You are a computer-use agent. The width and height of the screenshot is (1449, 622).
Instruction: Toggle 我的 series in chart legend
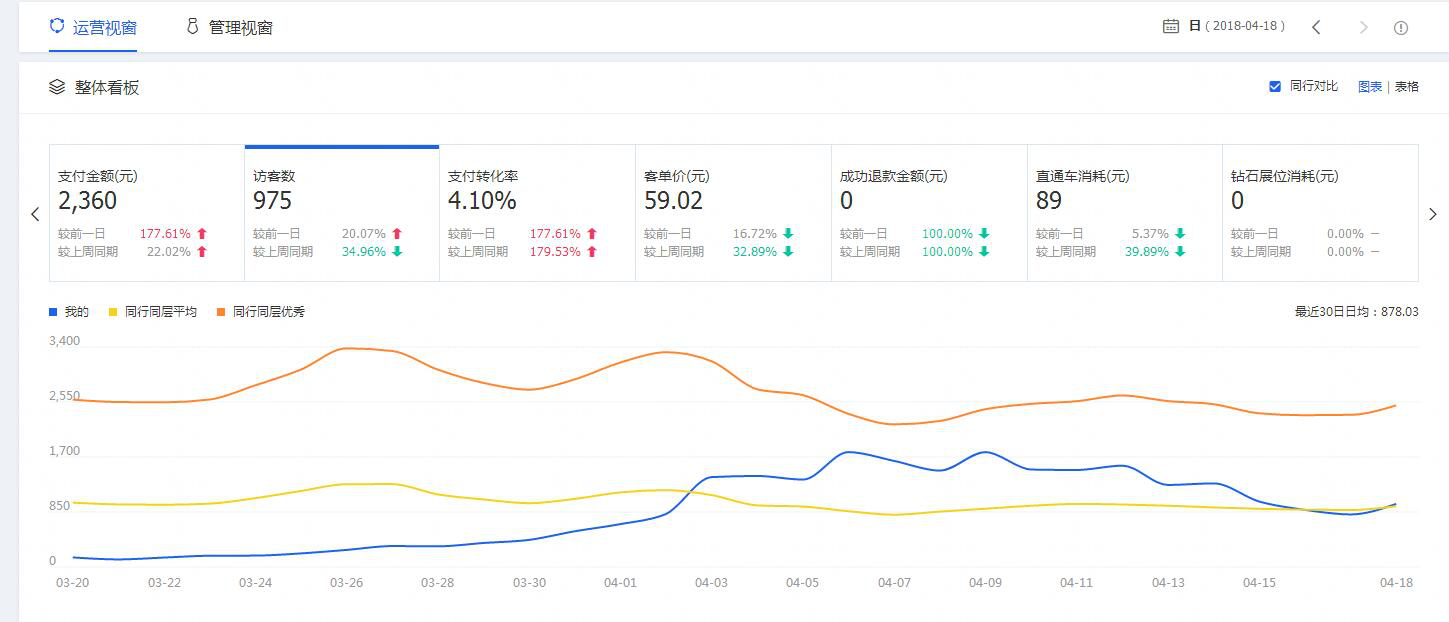tap(69, 312)
